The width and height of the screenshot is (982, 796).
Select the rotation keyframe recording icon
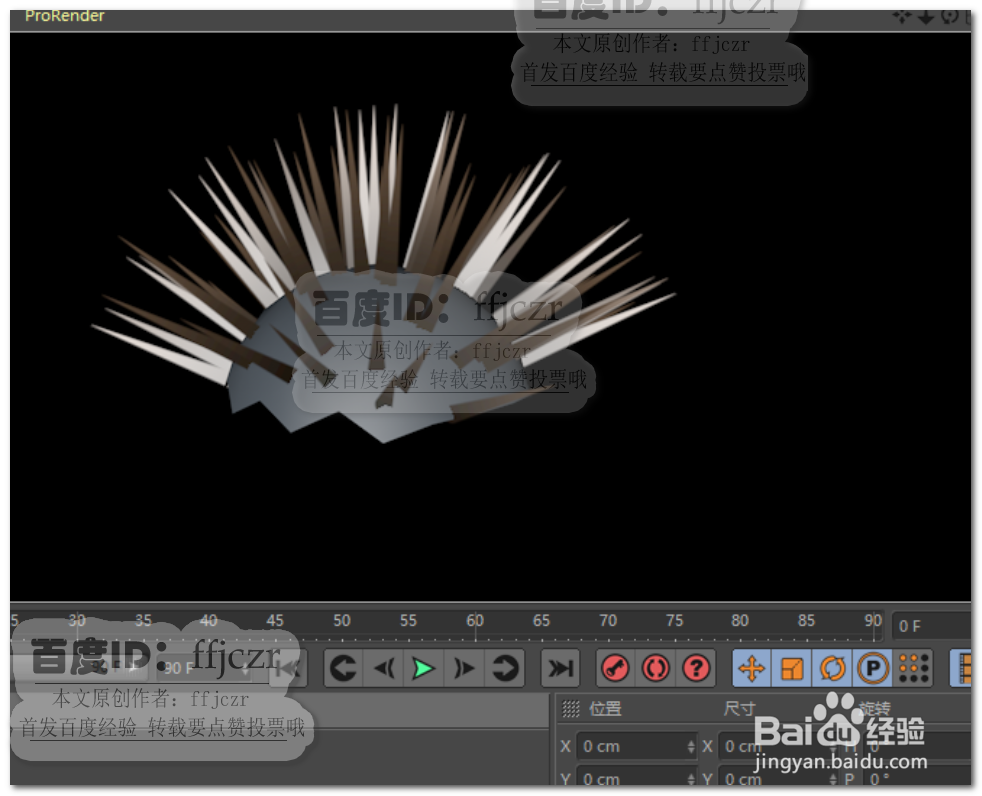coord(831,668)
